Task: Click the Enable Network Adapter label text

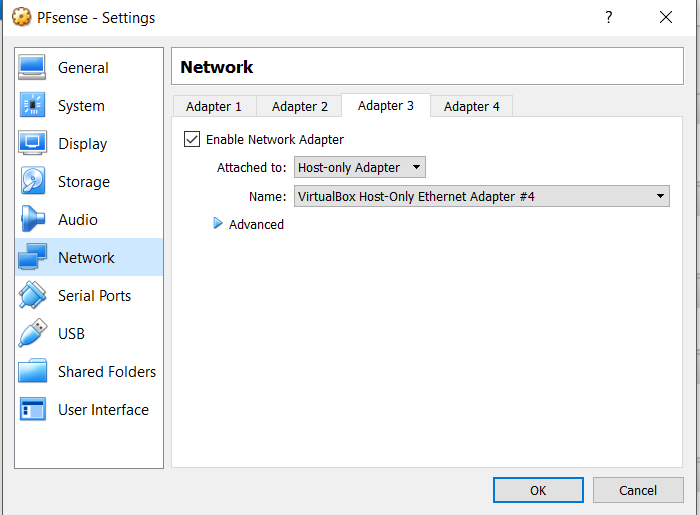Action: pos(275,140)
